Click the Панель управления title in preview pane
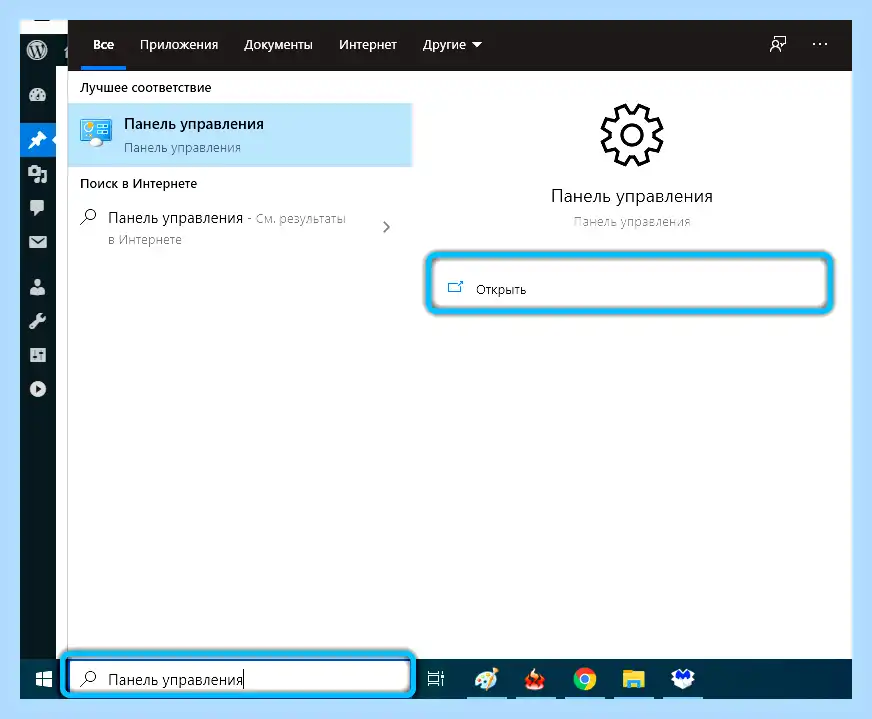The width and height of the screenshot is (872, 719). [632, 196]
